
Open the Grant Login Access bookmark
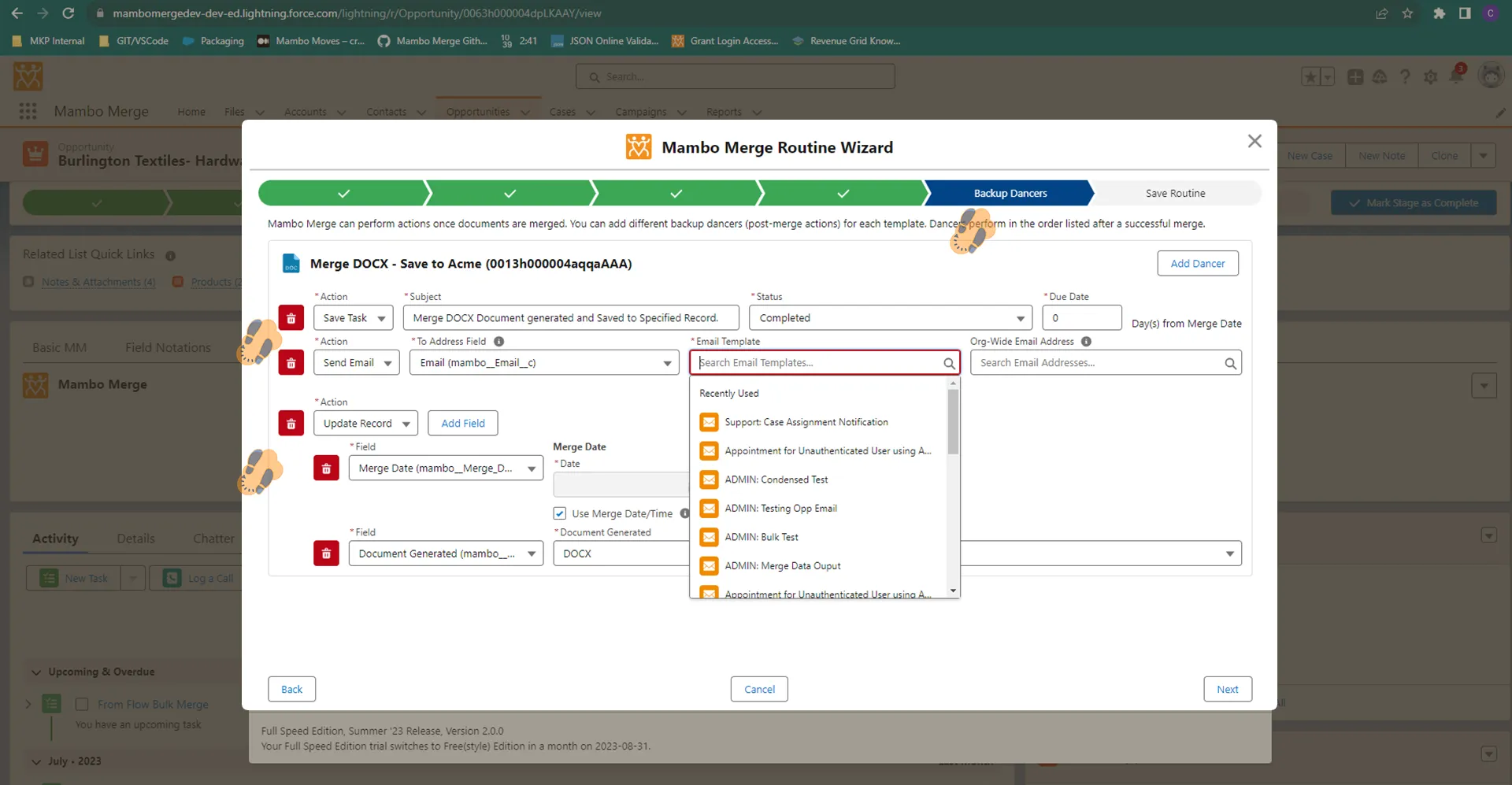click(x=724, y=41)
